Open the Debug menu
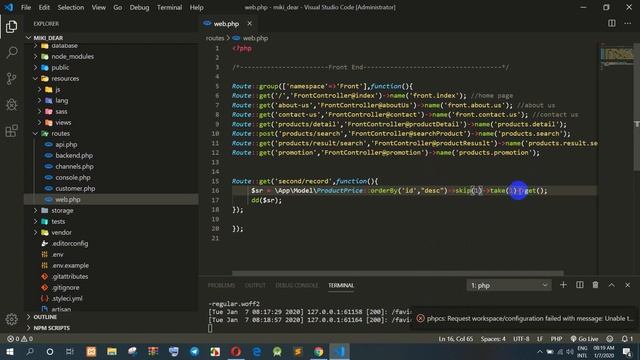This screenshot has height=360, width=640. (139, 7)
